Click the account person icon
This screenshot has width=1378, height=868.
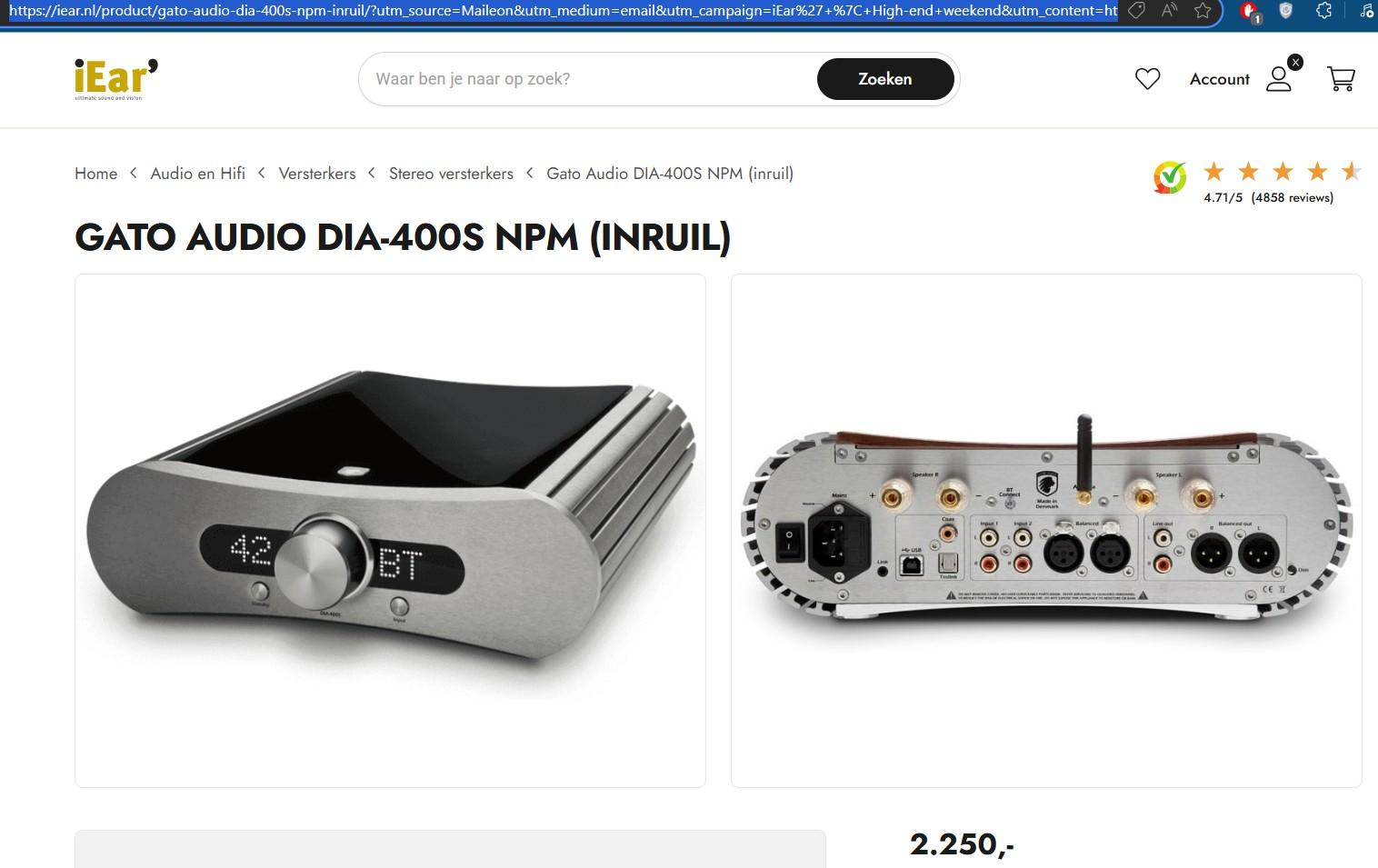(x=1279, y=79)
